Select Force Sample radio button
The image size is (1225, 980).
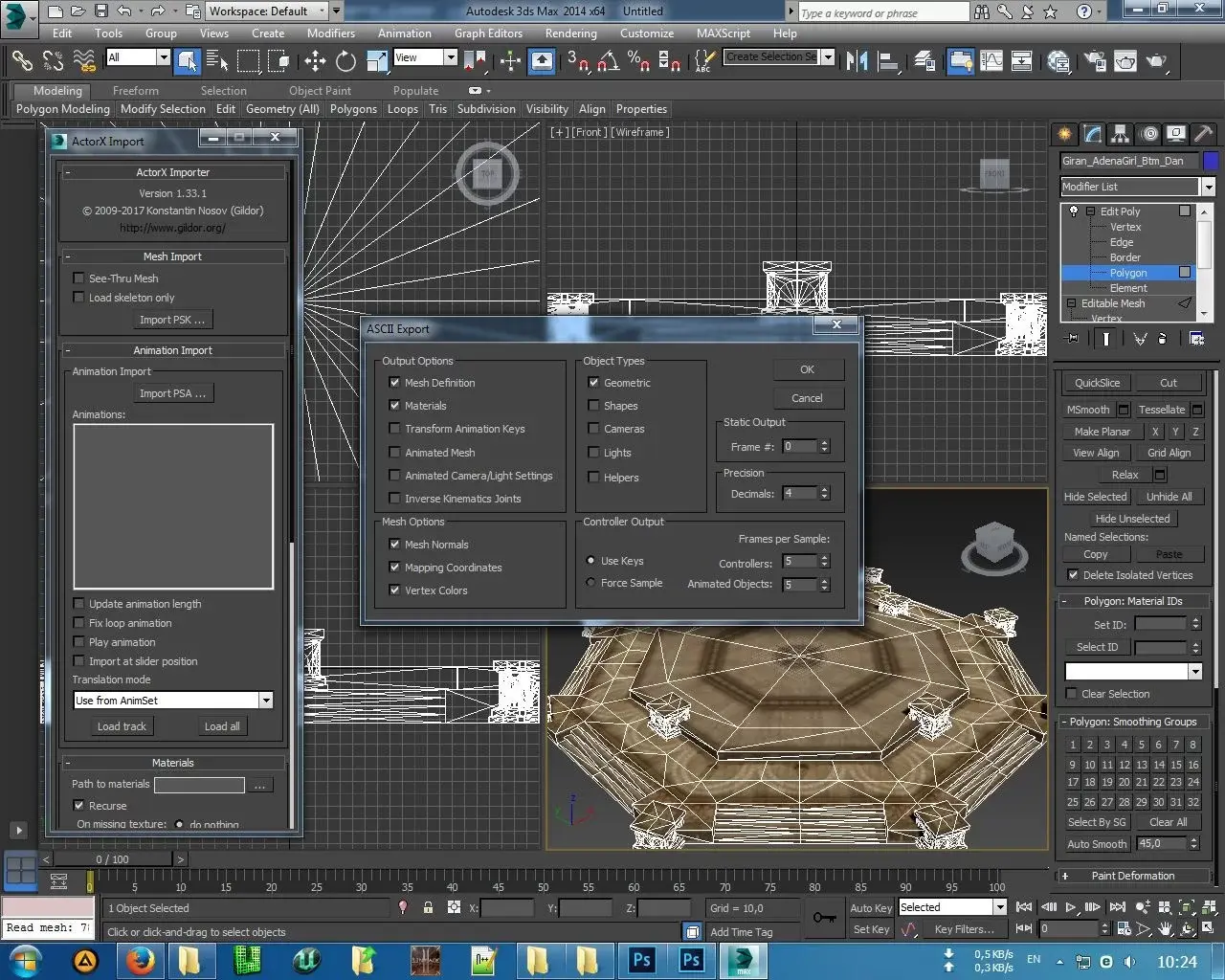[590, 583]
